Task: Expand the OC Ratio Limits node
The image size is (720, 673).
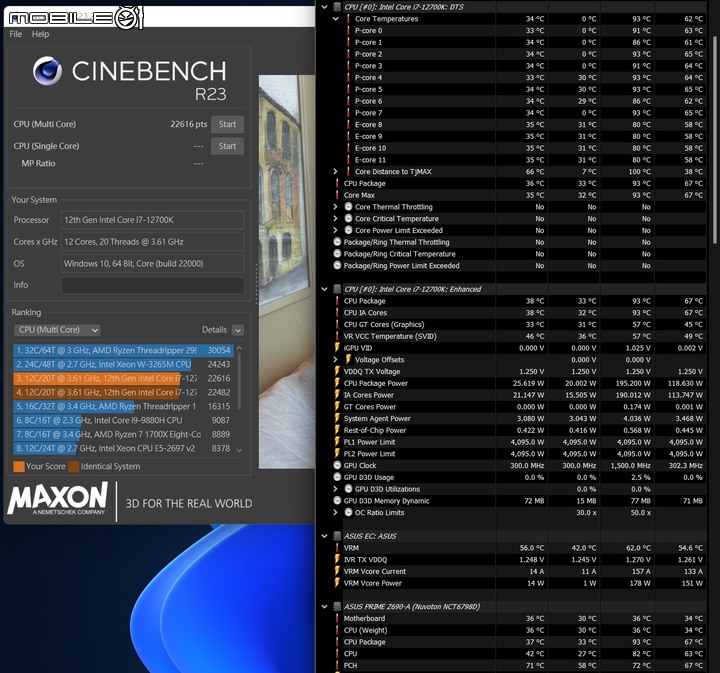Action: (335, 513)
